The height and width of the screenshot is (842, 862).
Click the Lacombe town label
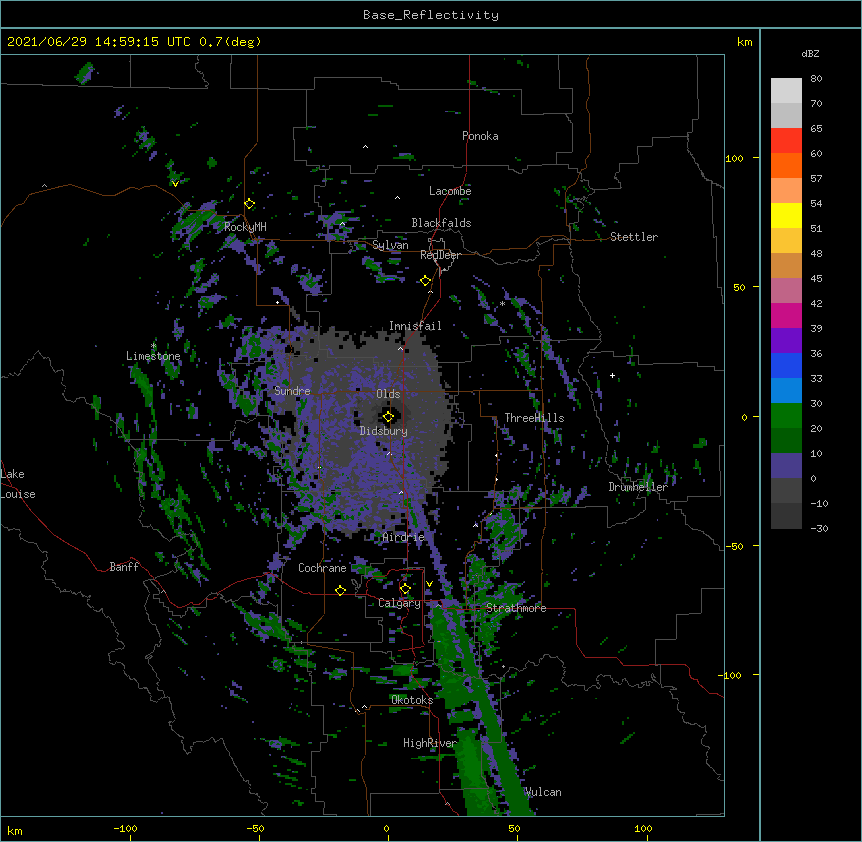click(x=450, y=191)
